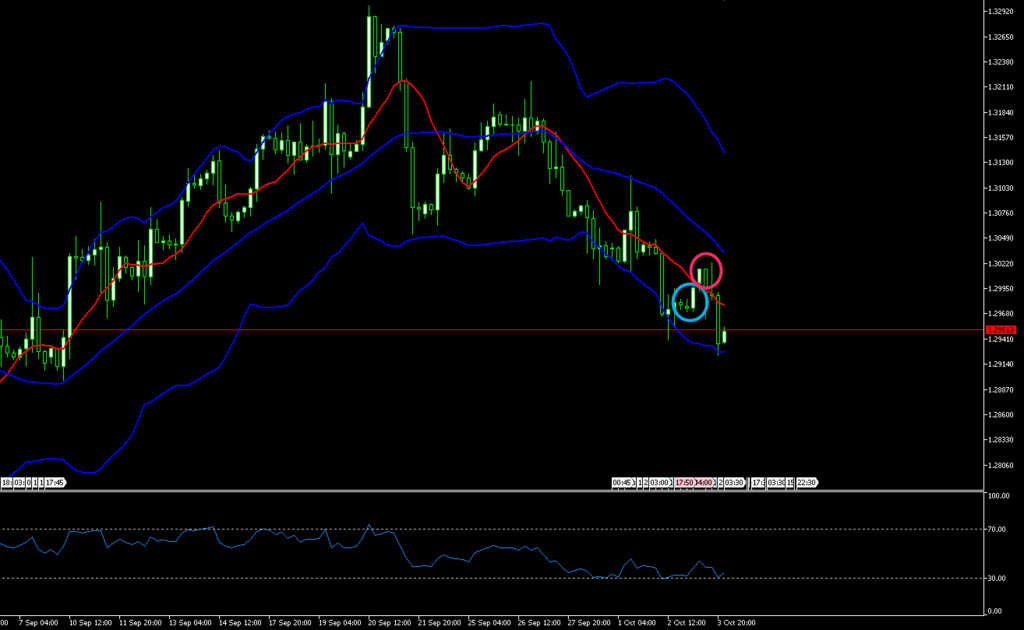Image resolution: width=1024 pixels, height=630 pixels.
Task: Click the 1.32920 price scale label
Action: click(x=1000, y=12)
